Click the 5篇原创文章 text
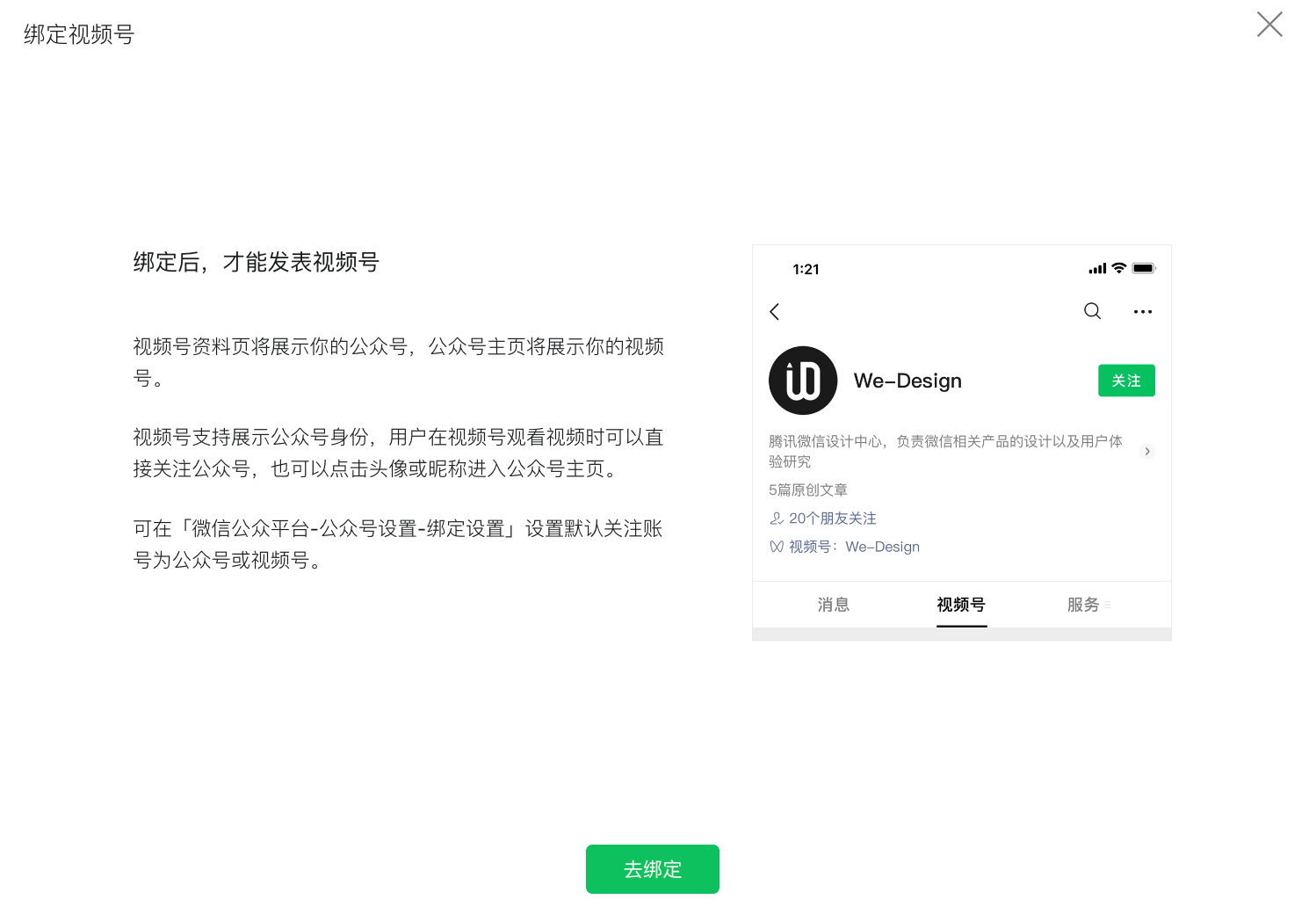Image resolution: width=1316 pixels, height=907 pixels. (x=808, y=490)
